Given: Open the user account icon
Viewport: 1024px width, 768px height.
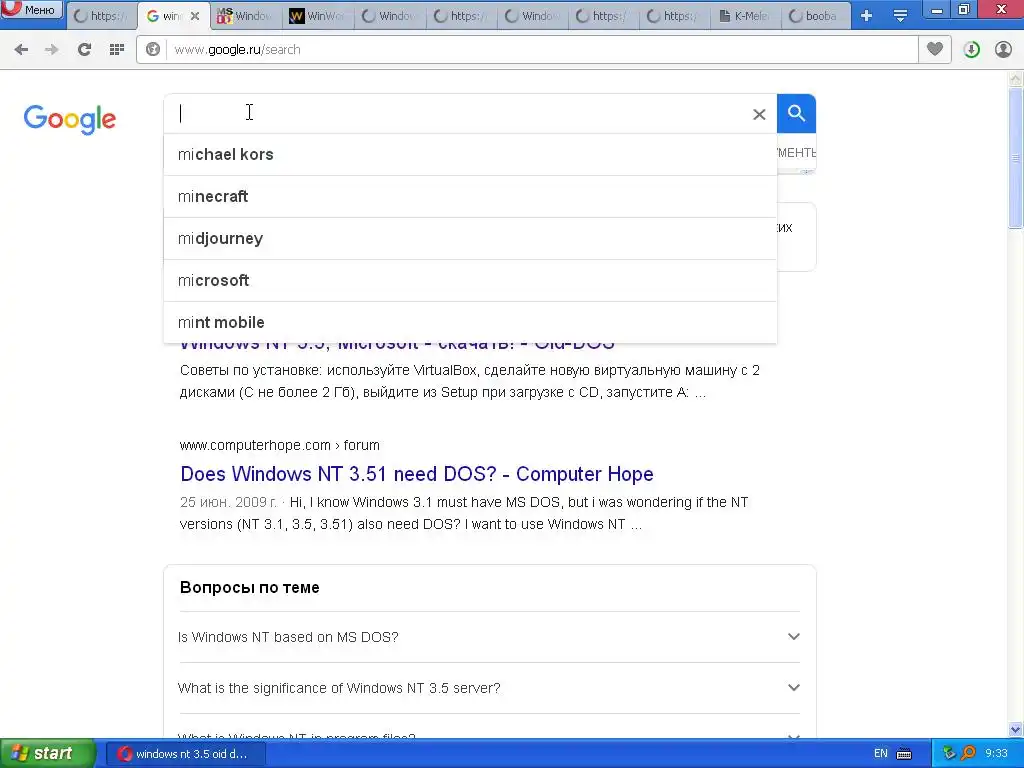Looking at the screenshot, I should 1003,50.
